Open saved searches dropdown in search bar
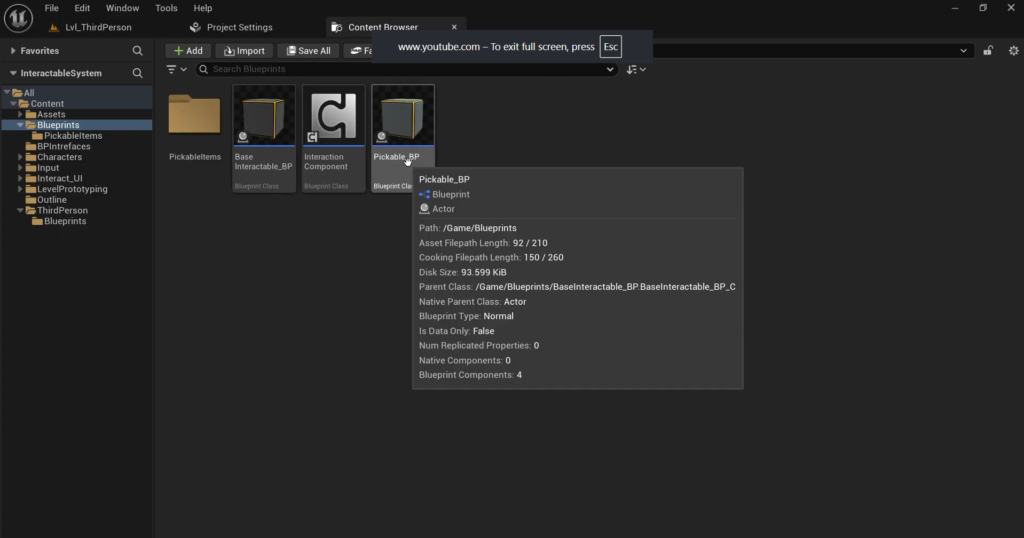The image size is (1024, 538). 609,69
